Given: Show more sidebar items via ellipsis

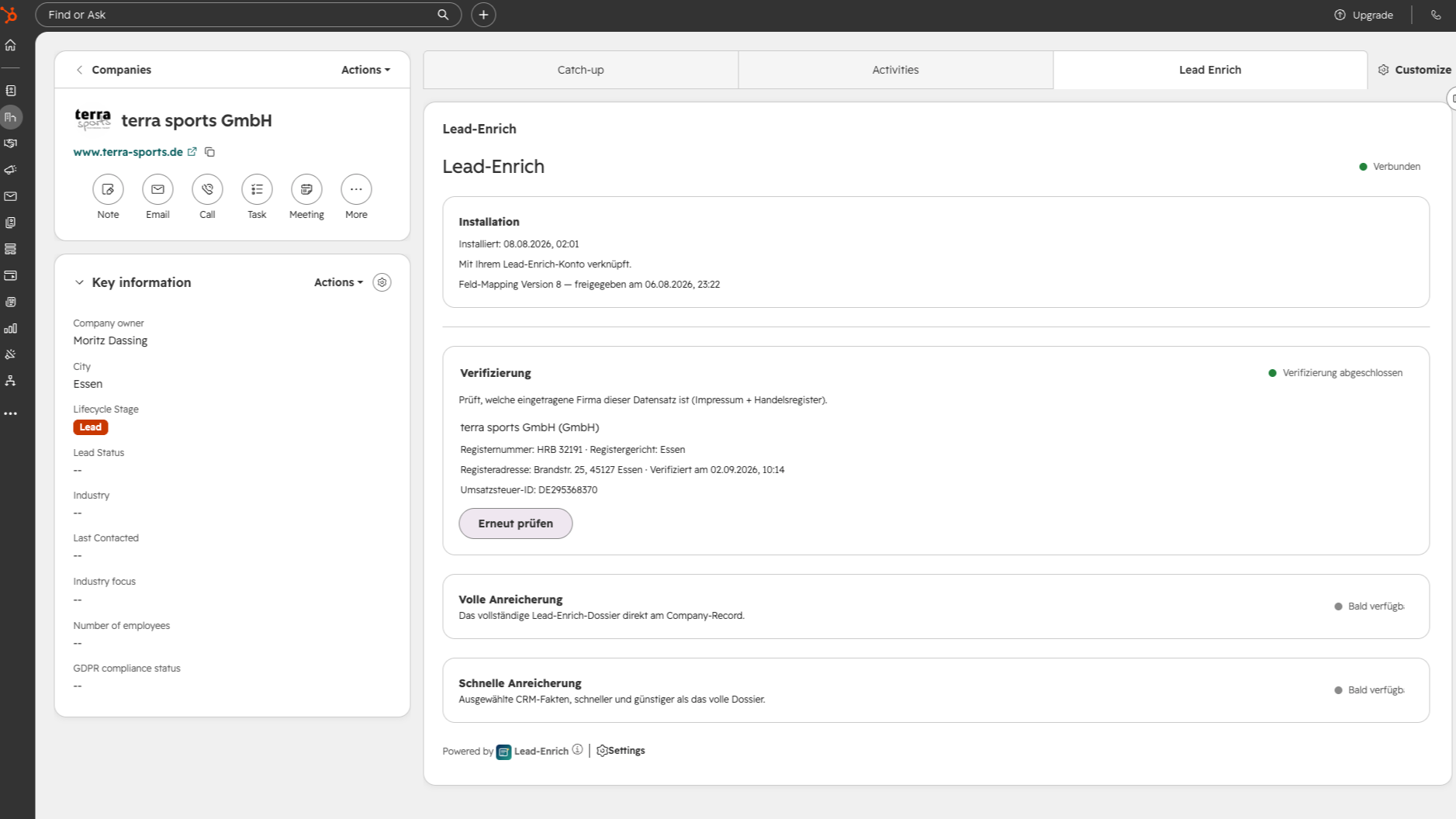Looking at the screenshot, I should tap(11, 413).
